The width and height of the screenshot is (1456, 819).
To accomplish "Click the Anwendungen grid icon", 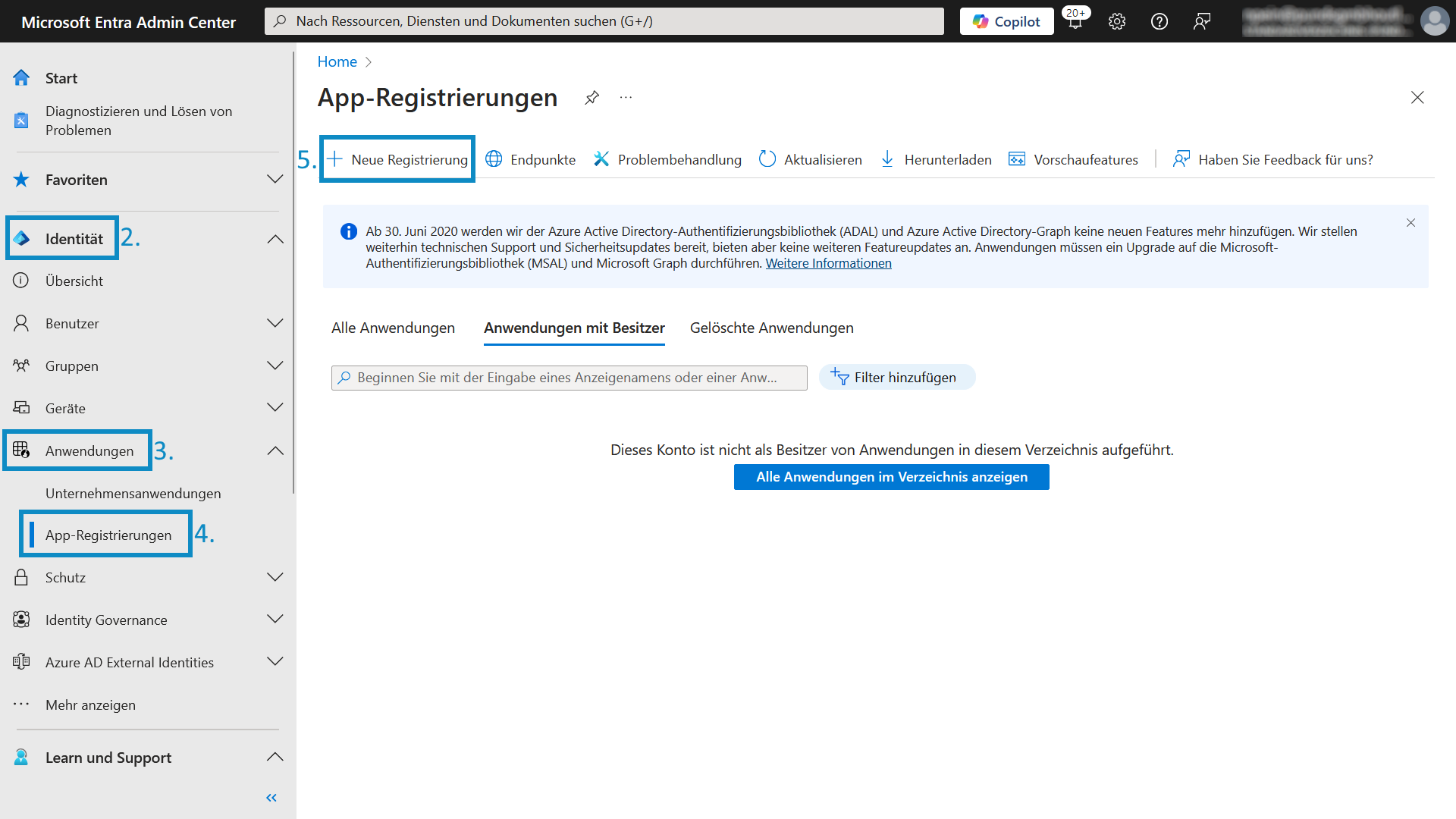I will coord(21,450).
